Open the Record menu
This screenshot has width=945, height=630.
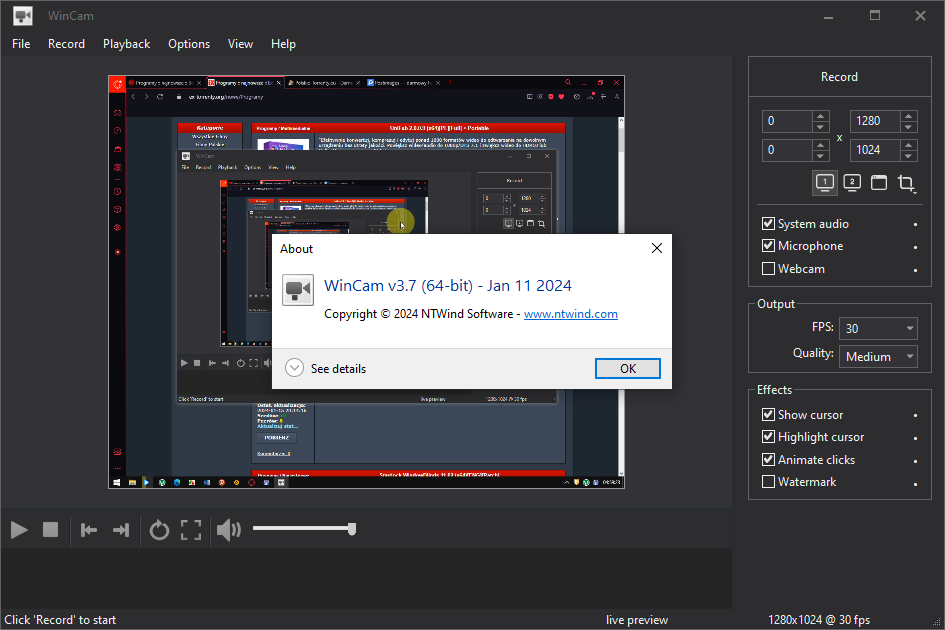tap(66, 44)
